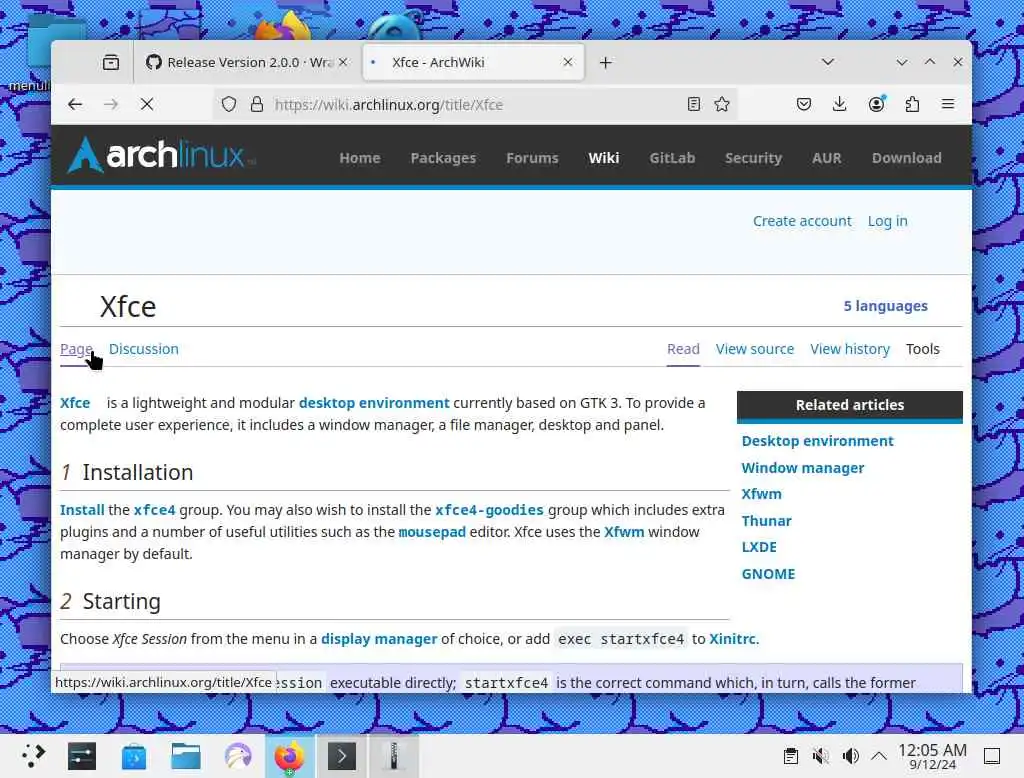Viewport: 1024px width, 778px height.
Task: Open the Downloads panel
Action: tap(840, 104)
